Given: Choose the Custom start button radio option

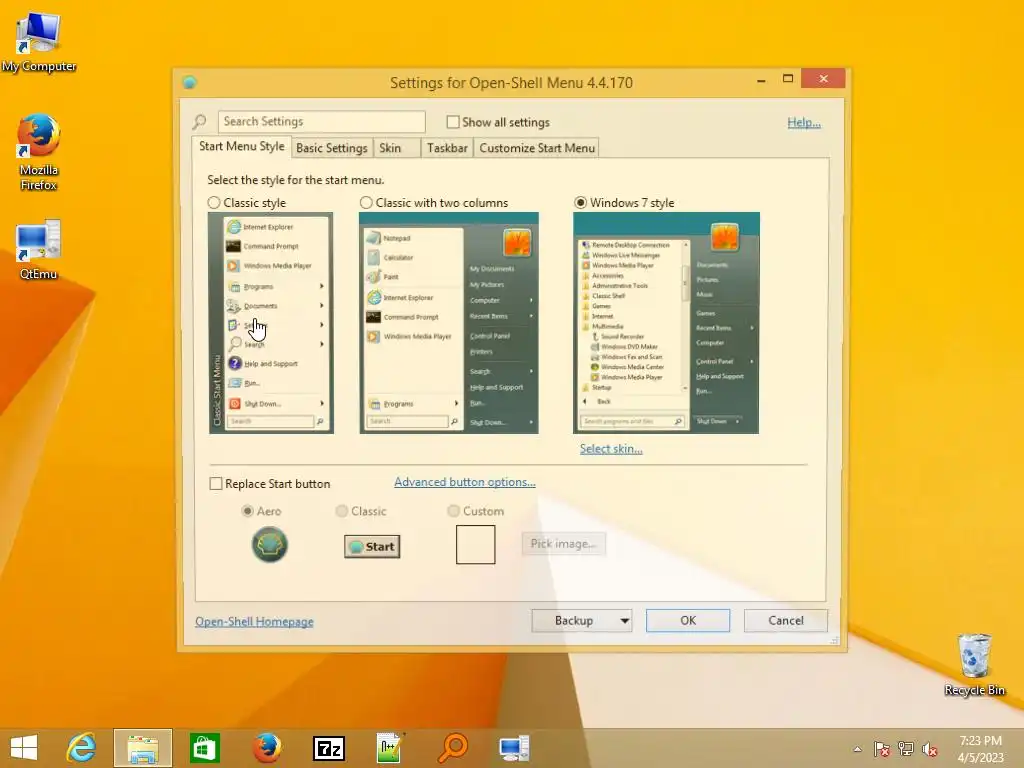Looking at the screenshot, I should pyautogui.click(x=453, y=511).
